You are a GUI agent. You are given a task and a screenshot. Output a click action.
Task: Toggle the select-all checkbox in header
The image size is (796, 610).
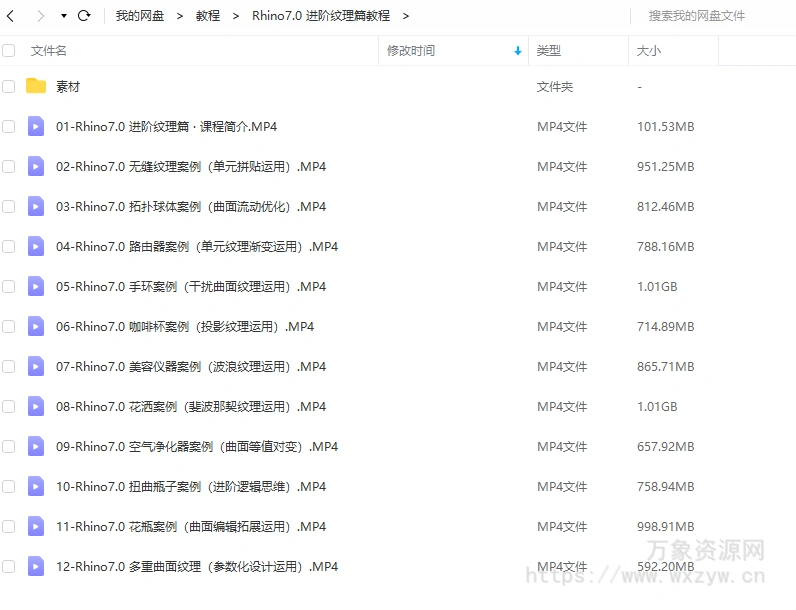coord(9,50)
